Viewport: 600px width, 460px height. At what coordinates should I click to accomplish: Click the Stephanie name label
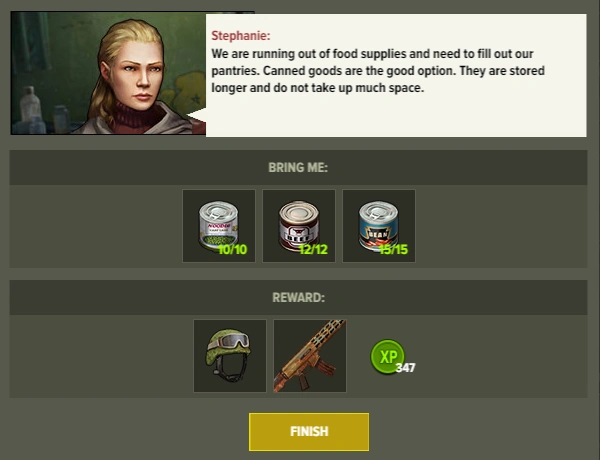[x=241, y=36]
